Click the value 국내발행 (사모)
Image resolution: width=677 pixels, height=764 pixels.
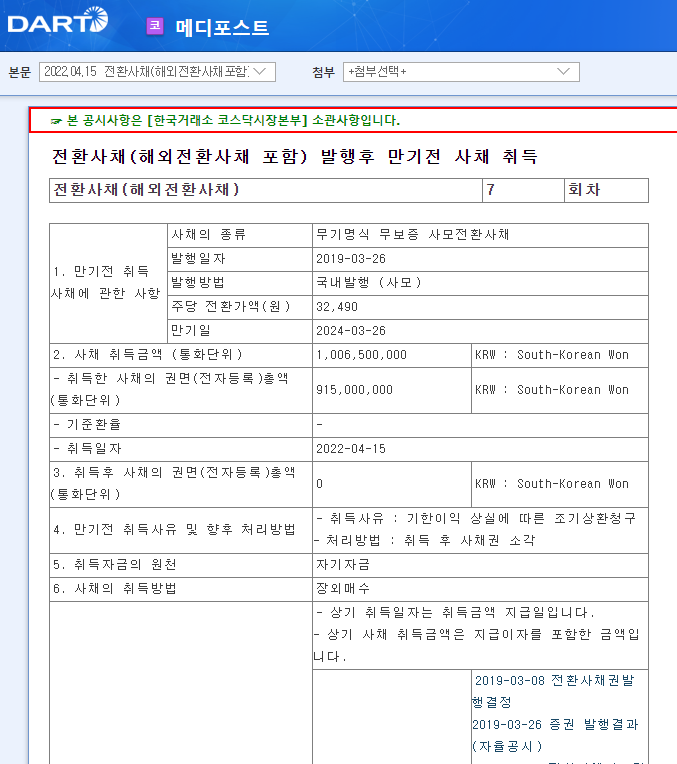click(x=368, y=283)
